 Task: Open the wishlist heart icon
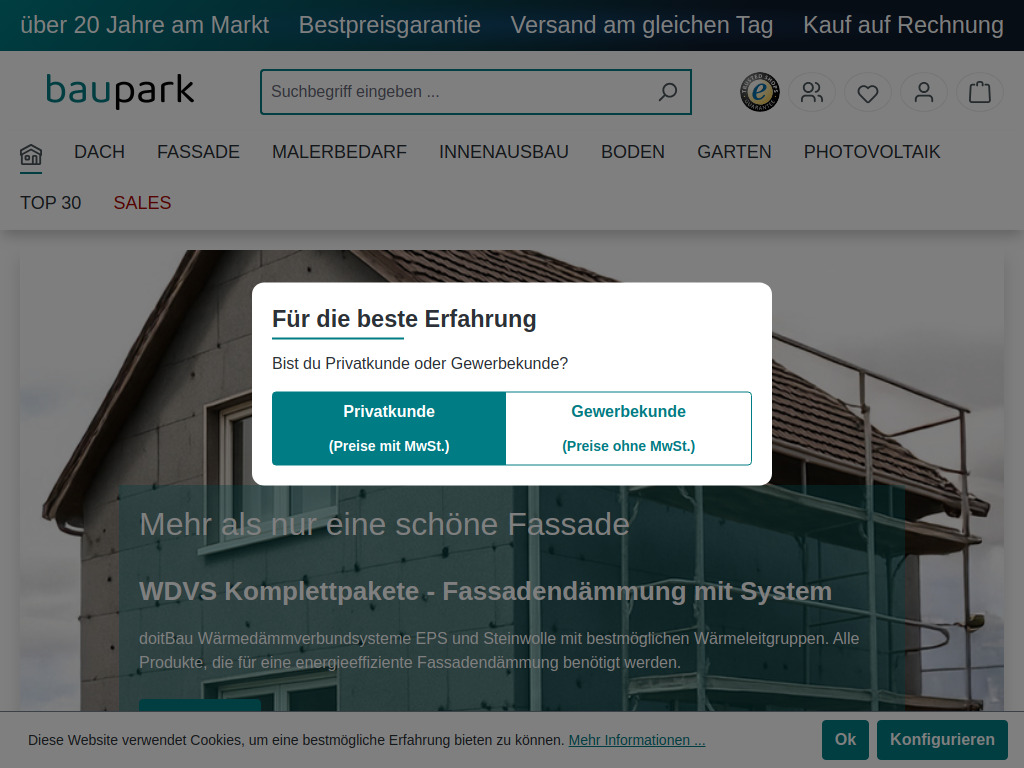click(x=867, y=91)
